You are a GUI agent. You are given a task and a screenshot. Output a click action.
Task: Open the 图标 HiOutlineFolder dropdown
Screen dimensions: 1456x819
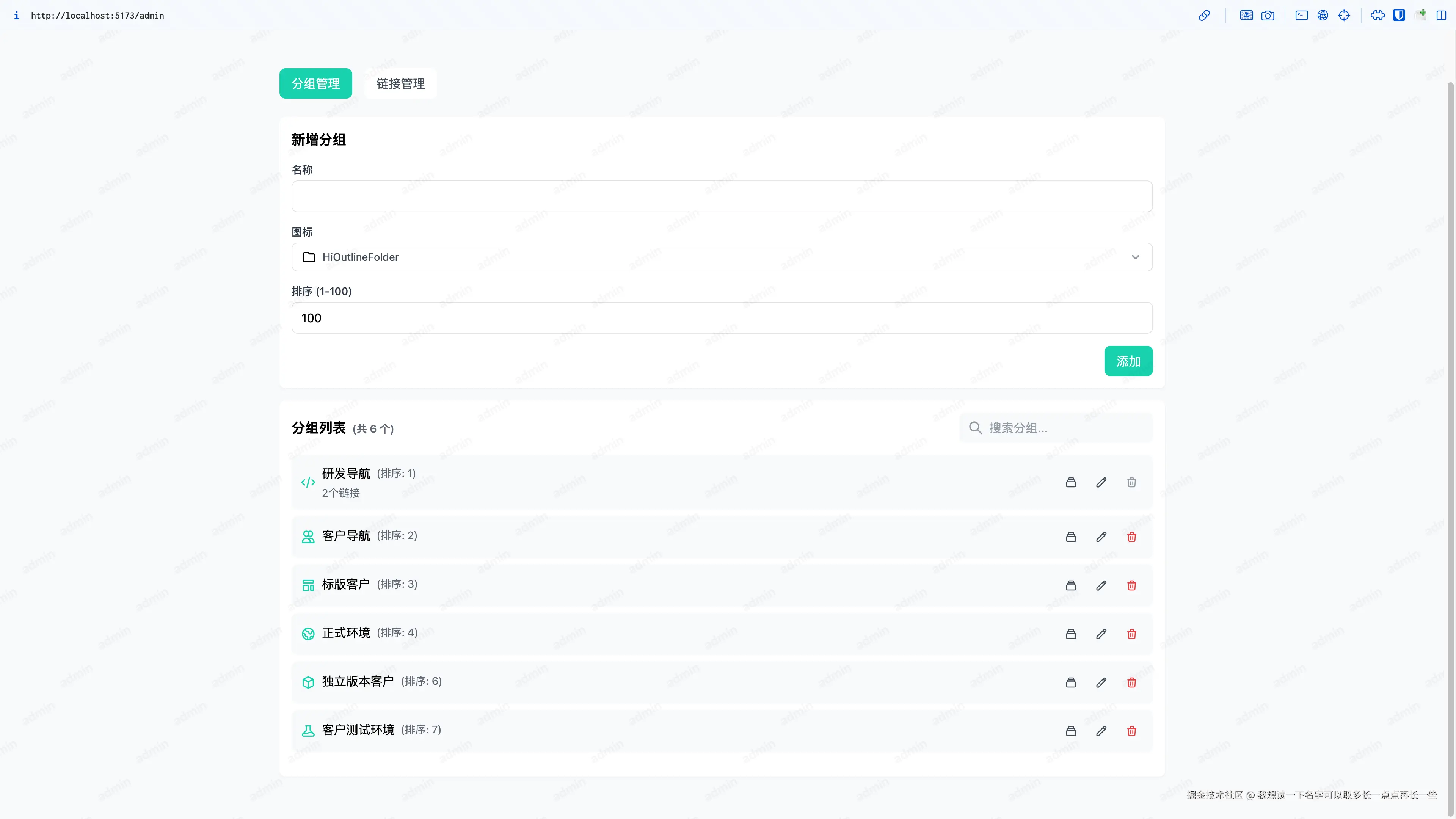[721, 257]
